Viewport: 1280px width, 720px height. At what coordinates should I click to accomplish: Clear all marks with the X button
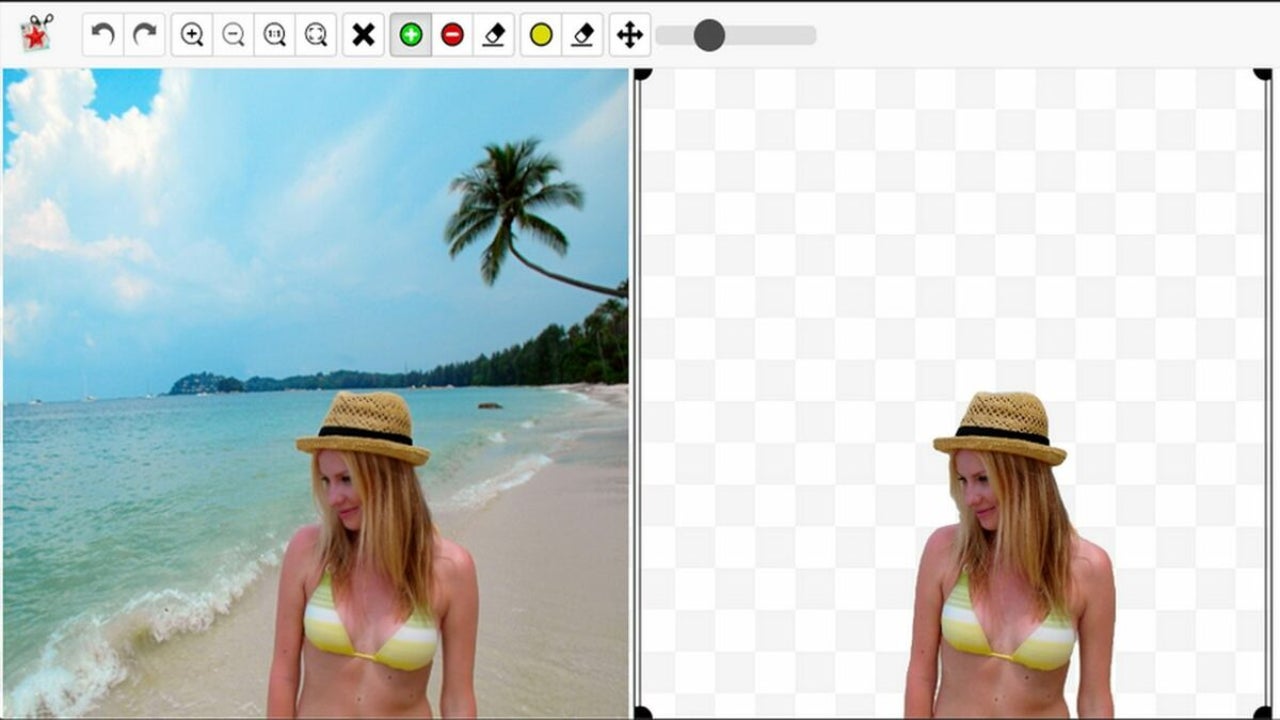pos(364,34)
